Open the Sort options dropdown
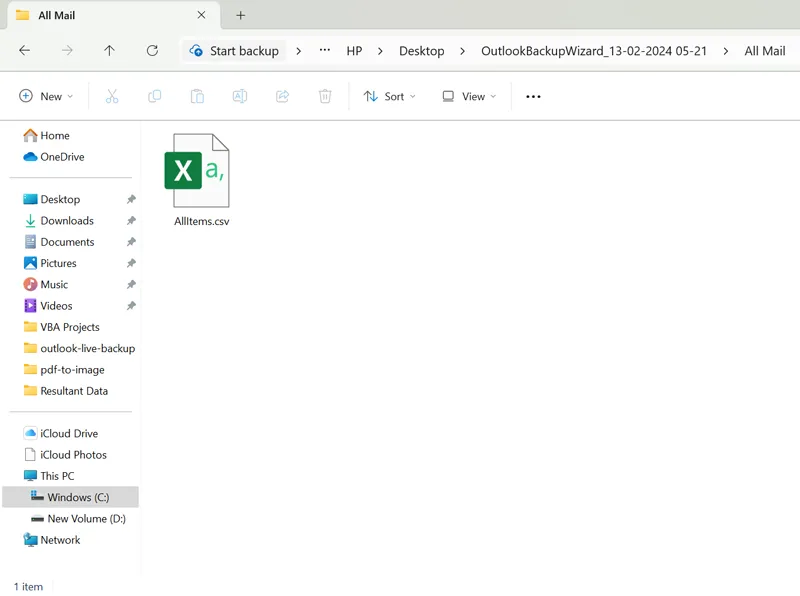Screen dimensions: 800x596 [x=390, y=96]
